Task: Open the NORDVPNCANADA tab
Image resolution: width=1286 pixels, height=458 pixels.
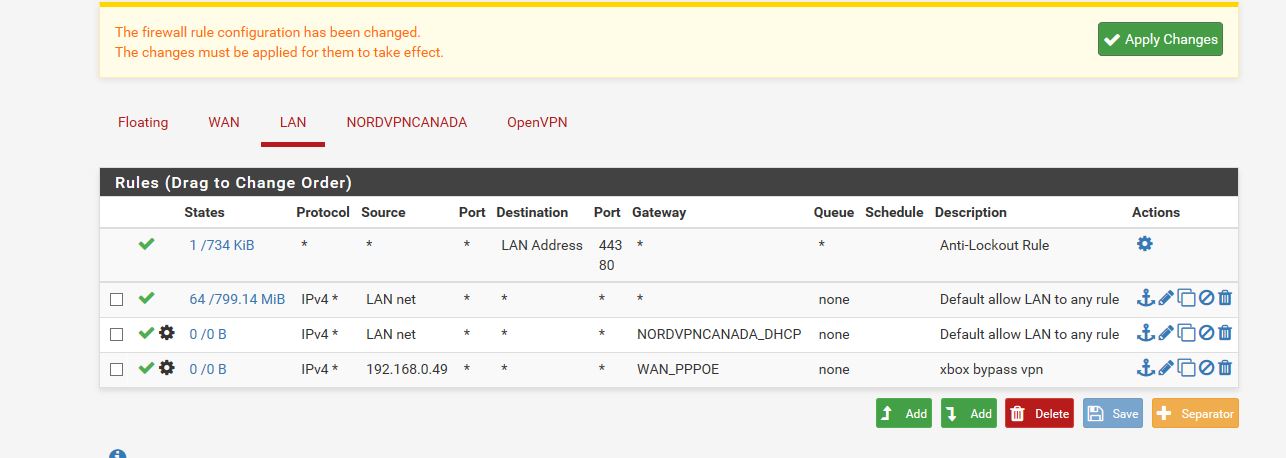Action: (x=407, y=122)
